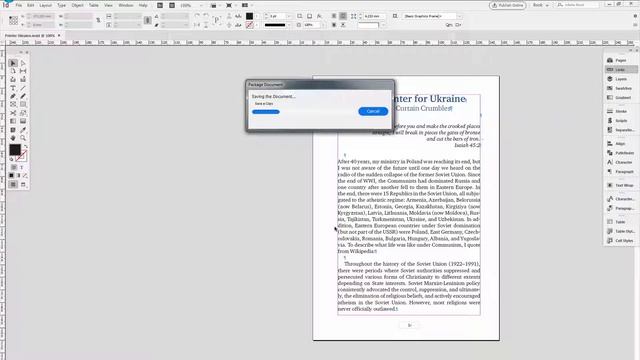
Task: Select the Selection tool arrow
Action: (x=13, y=63)
